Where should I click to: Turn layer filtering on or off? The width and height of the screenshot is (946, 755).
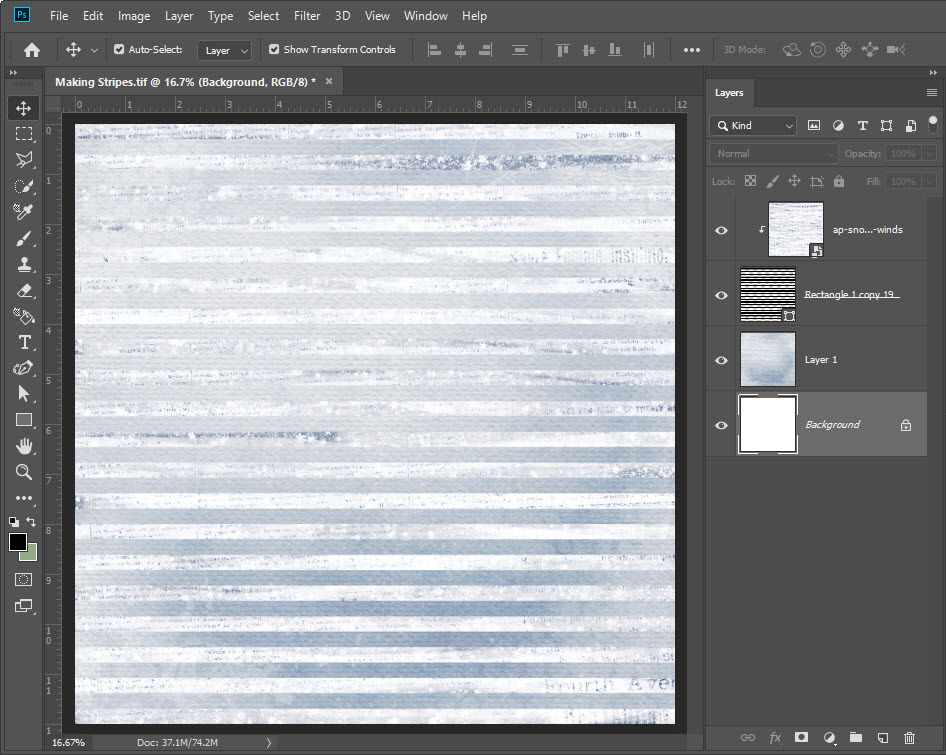click(933, 125)
